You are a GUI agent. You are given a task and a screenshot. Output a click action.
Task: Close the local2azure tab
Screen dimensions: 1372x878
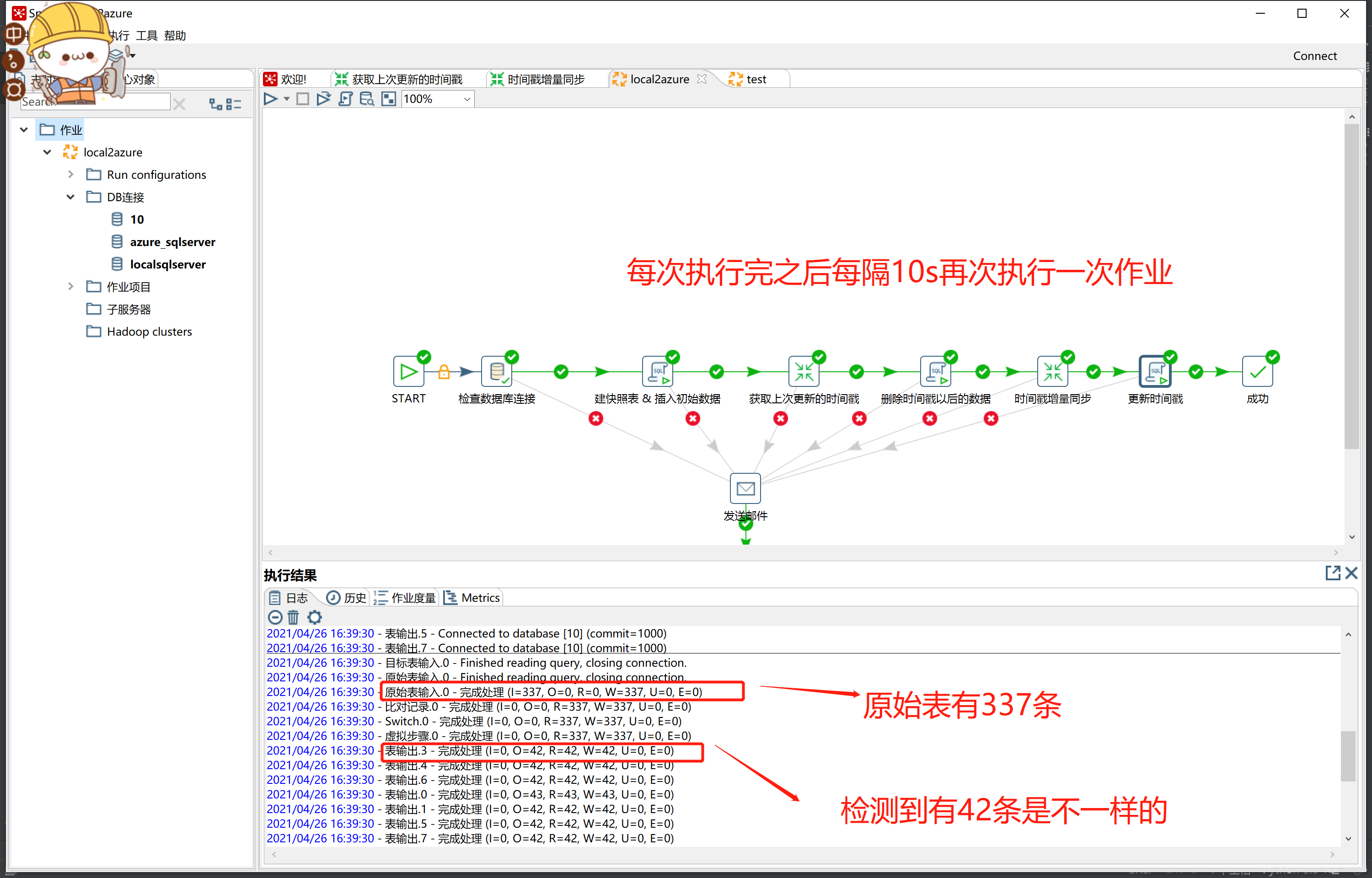702,79
